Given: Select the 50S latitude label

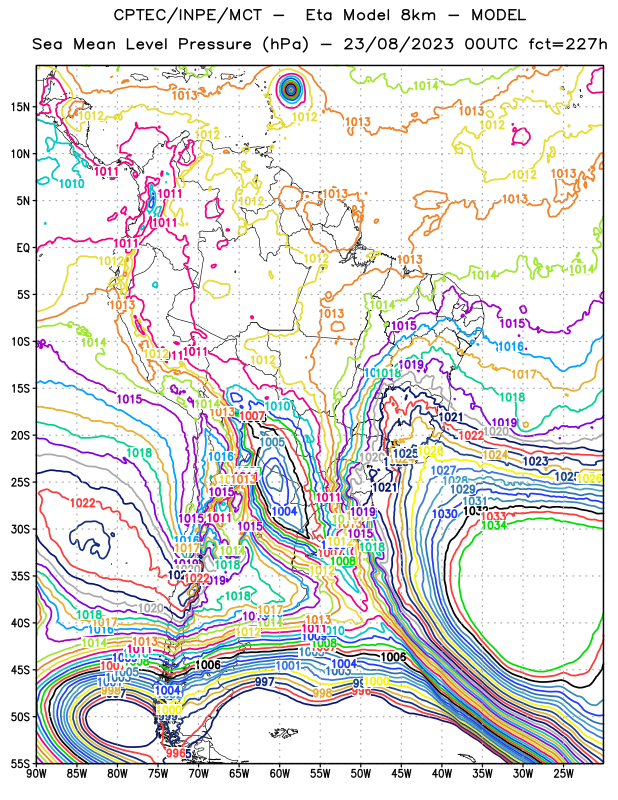Looking at the screenshot, I should pos(20,717).
